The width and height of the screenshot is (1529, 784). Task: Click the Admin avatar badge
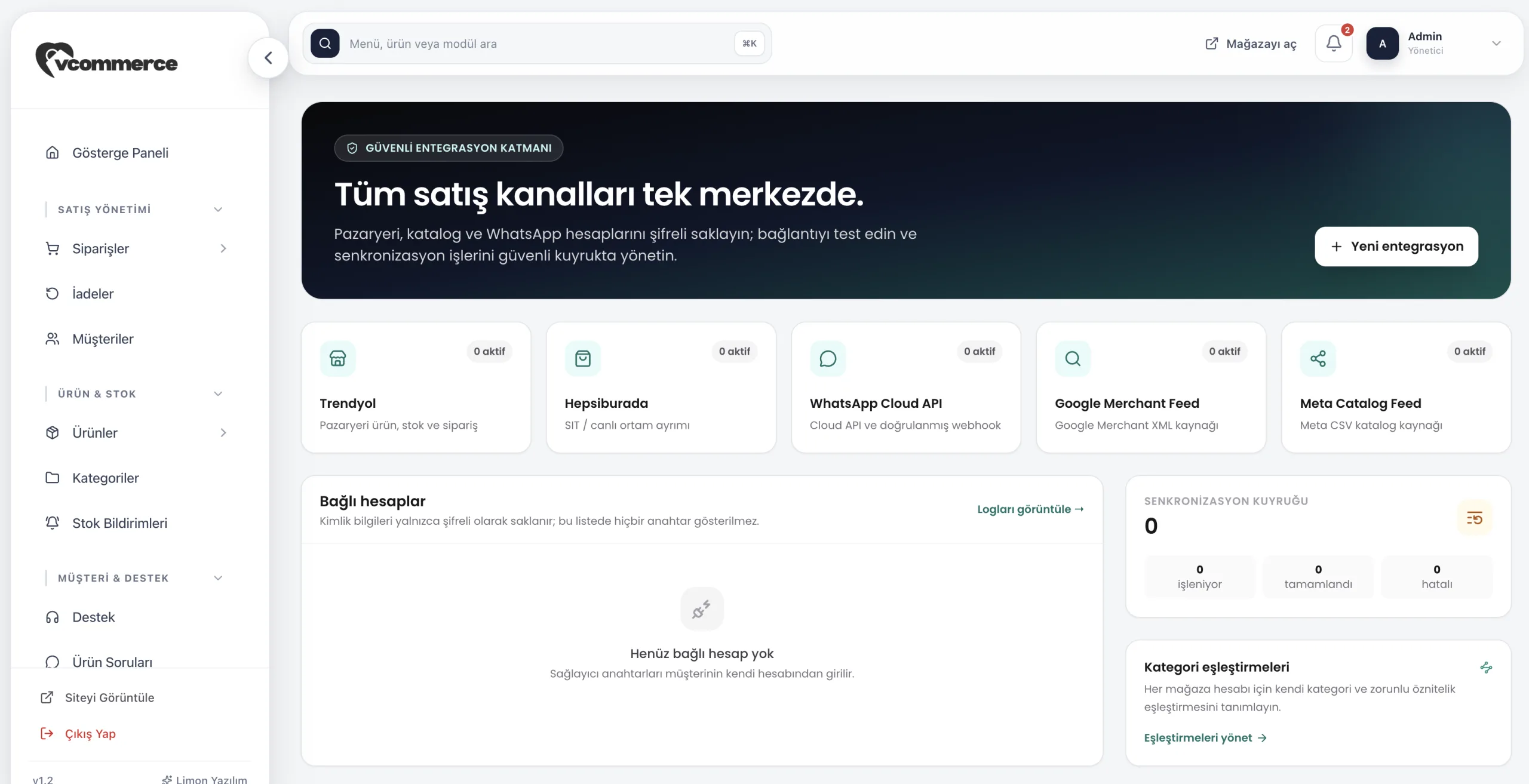pyautogui.click(x=1382, y=43)
